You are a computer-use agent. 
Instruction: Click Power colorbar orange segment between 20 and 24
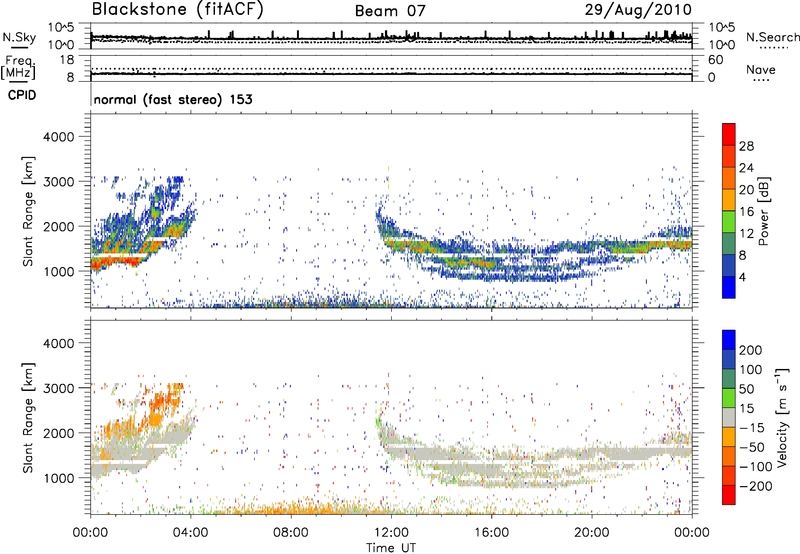(x=729, y=178)
